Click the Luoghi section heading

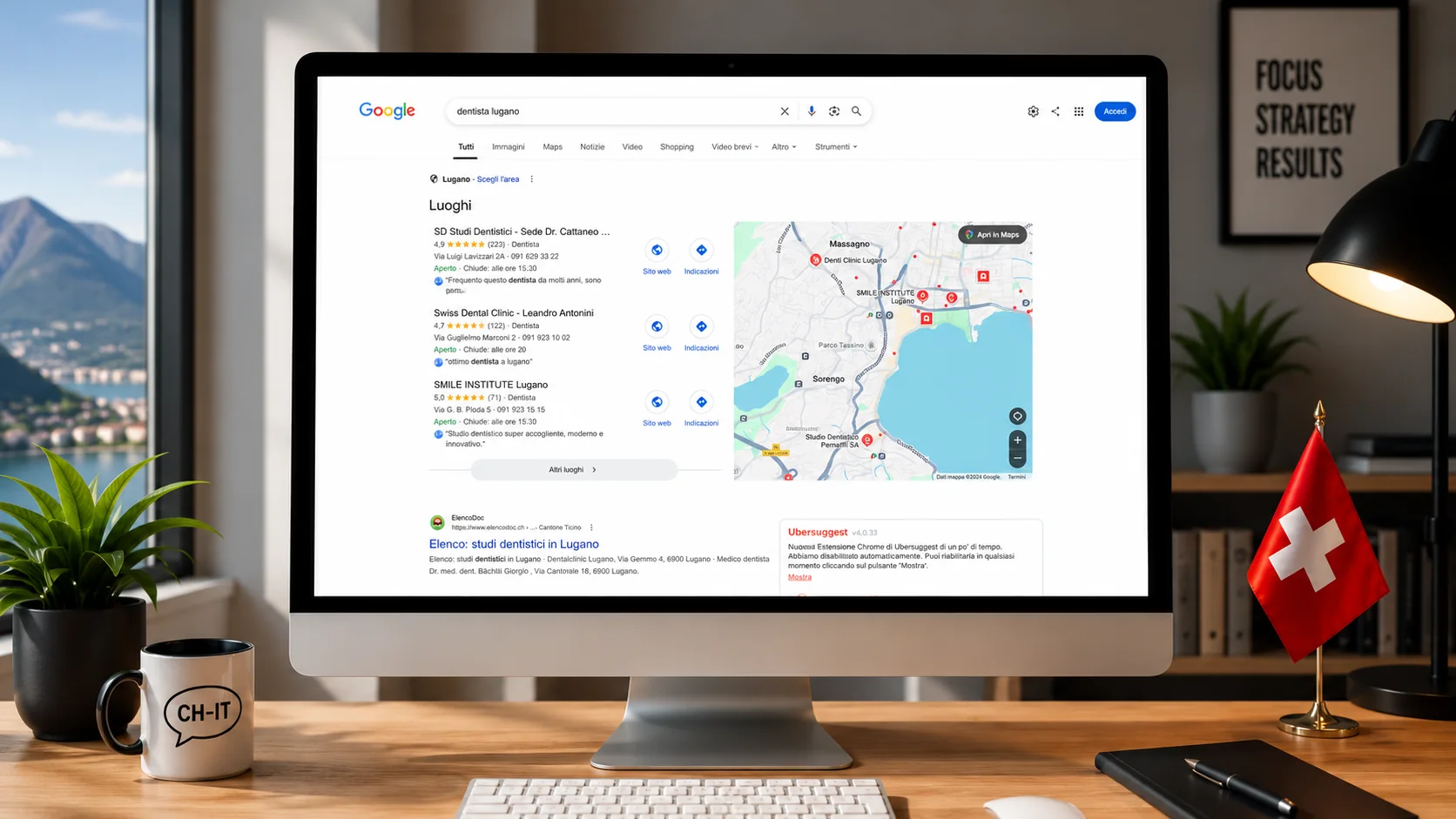450,205
